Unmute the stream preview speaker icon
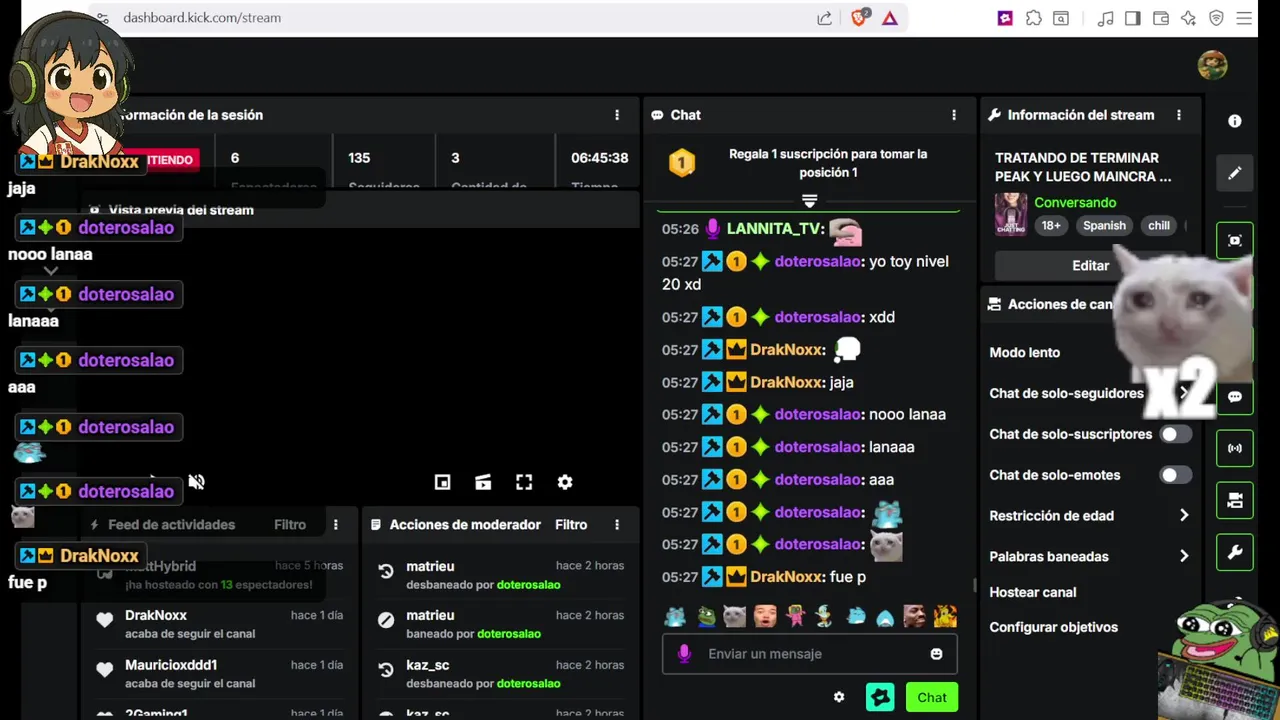The height and width of the screenshot is (720, 1280). pos(197,482)
